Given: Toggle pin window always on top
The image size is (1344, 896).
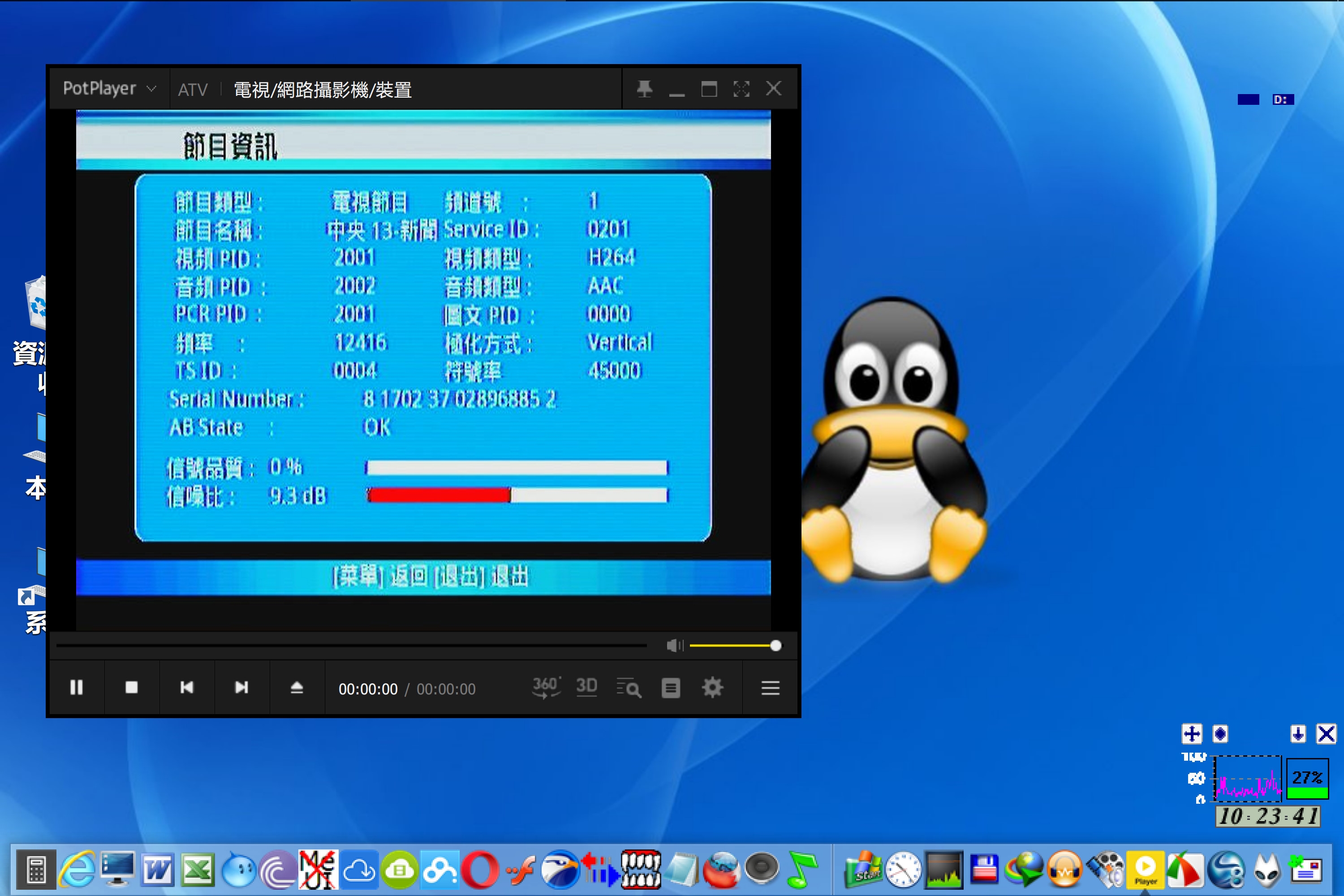Looking at the screenshot, I should [x=645, y=89].
